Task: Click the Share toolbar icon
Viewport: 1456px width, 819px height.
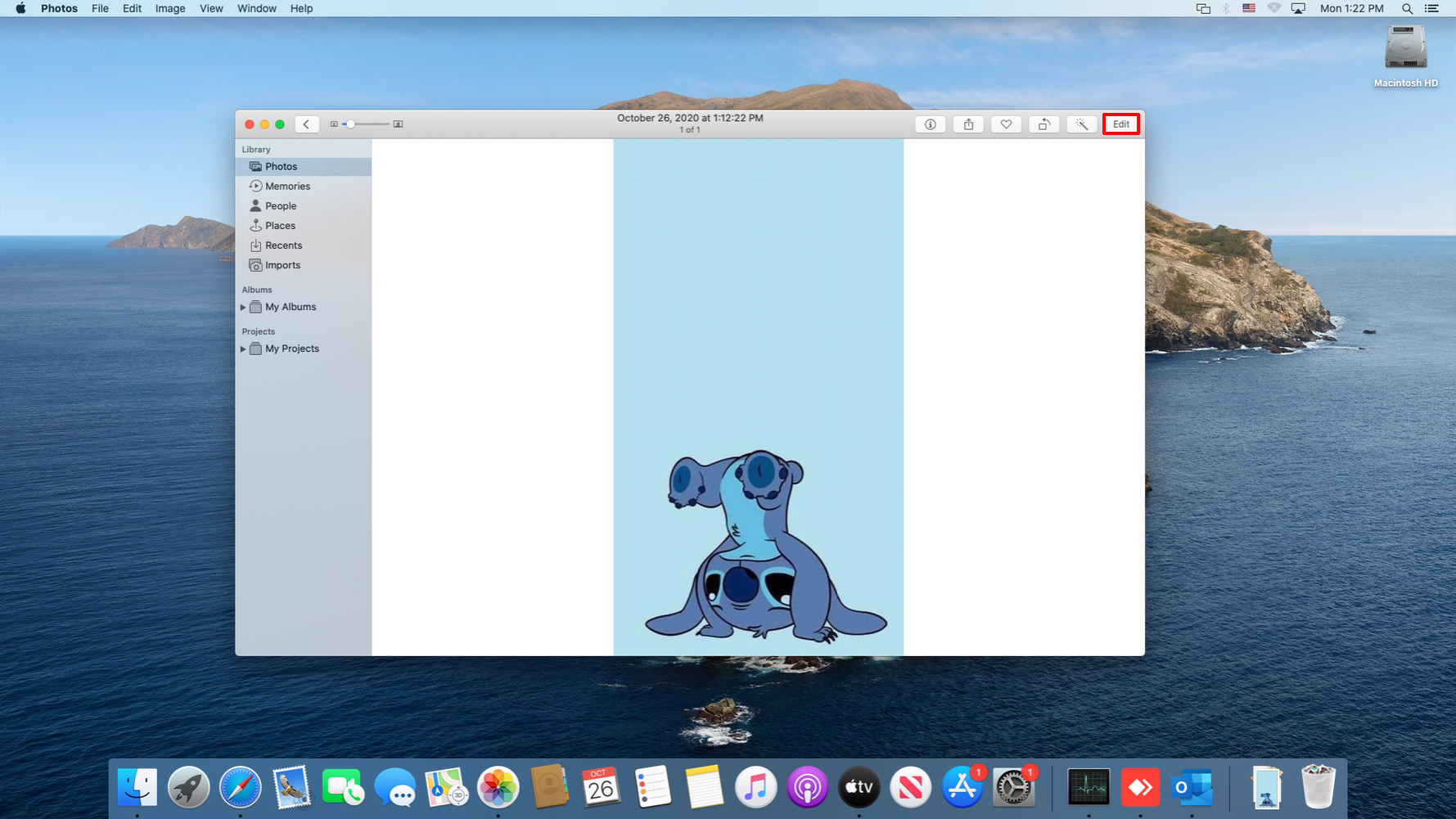Action: (968, 124)
